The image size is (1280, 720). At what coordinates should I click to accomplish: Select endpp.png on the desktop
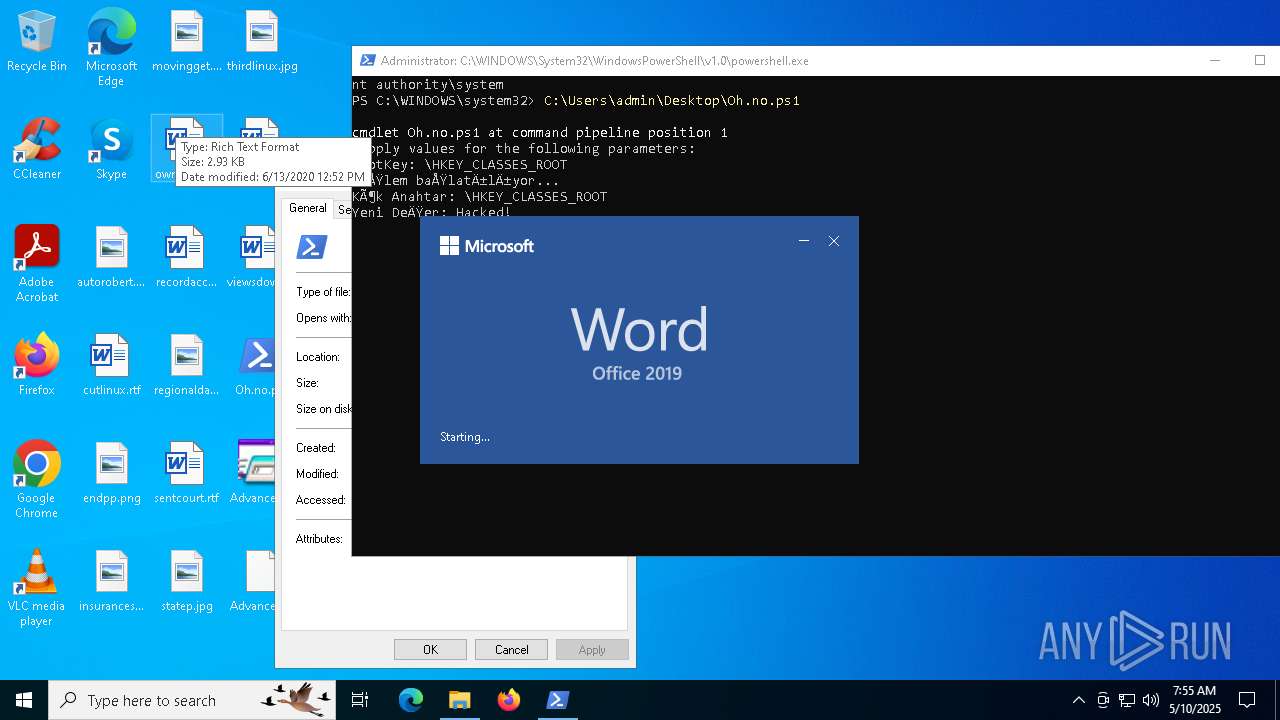tap(111, 474)
